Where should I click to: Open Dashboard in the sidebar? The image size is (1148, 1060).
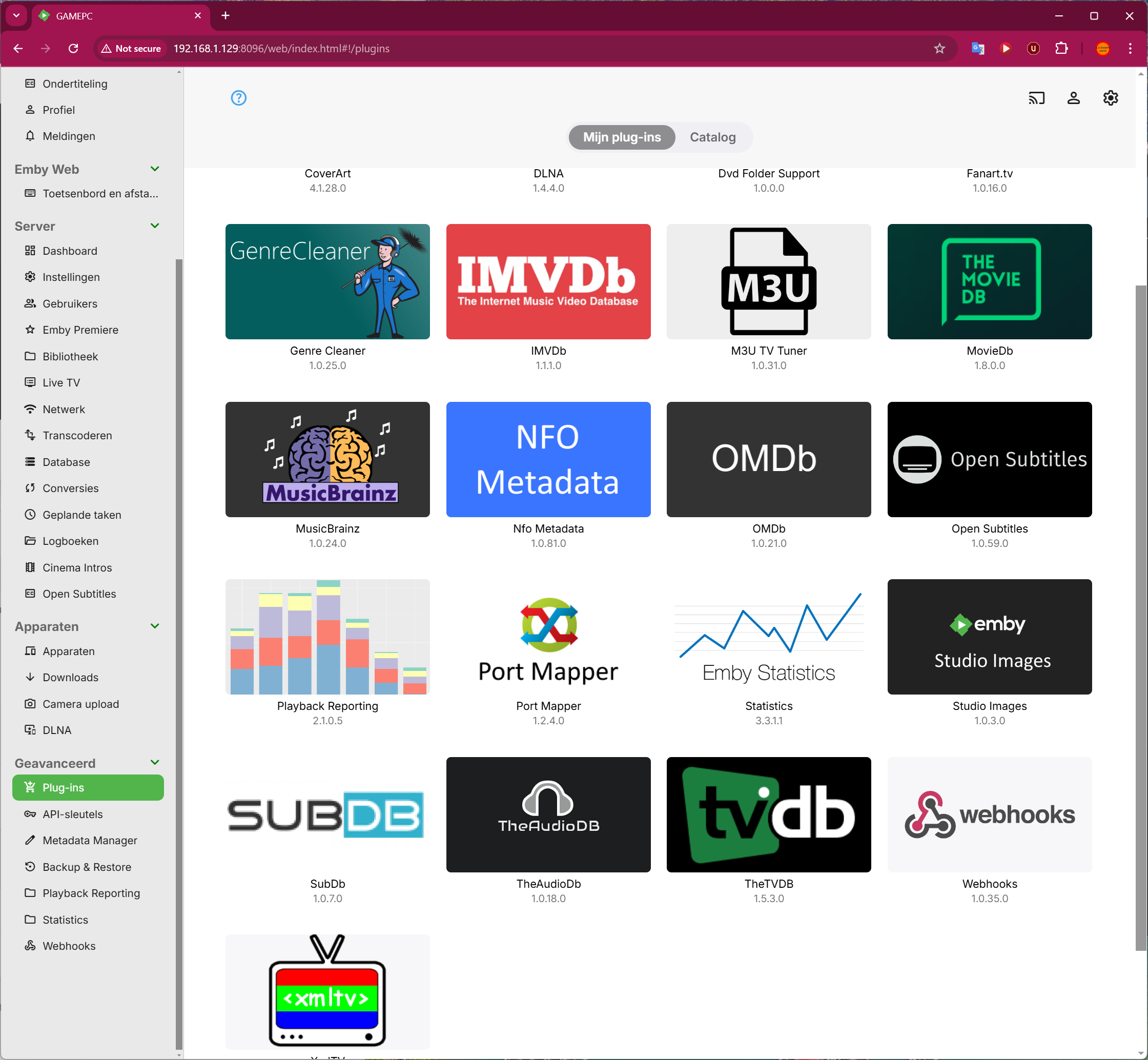[70, 251]
